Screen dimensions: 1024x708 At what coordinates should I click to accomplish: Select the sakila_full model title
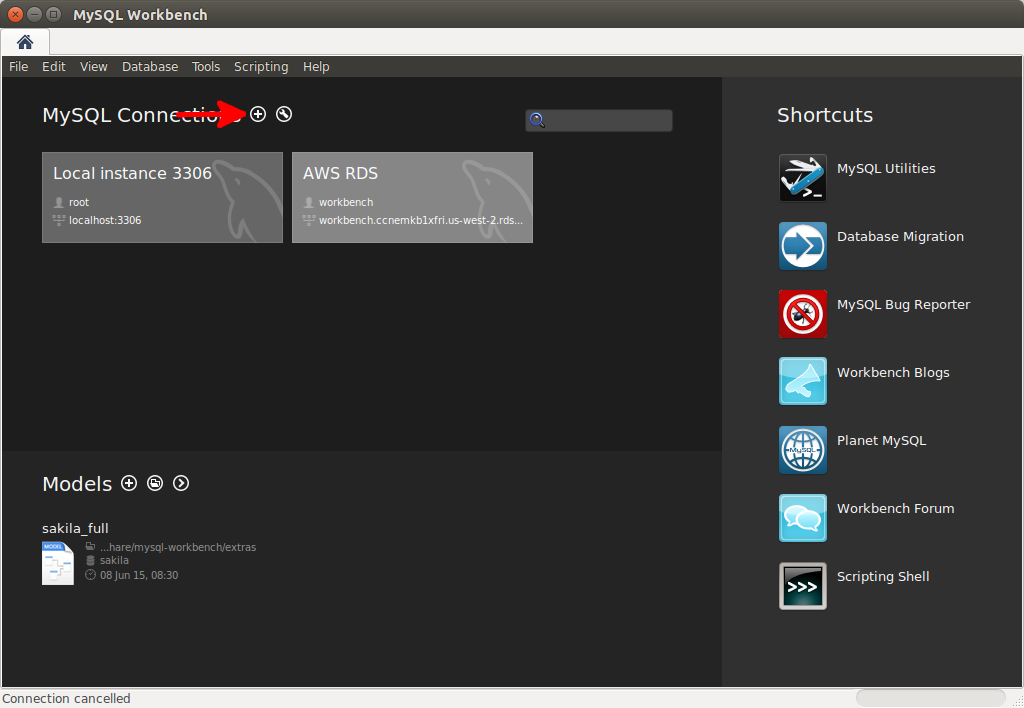pyautogui.click(x=75, y=528)
